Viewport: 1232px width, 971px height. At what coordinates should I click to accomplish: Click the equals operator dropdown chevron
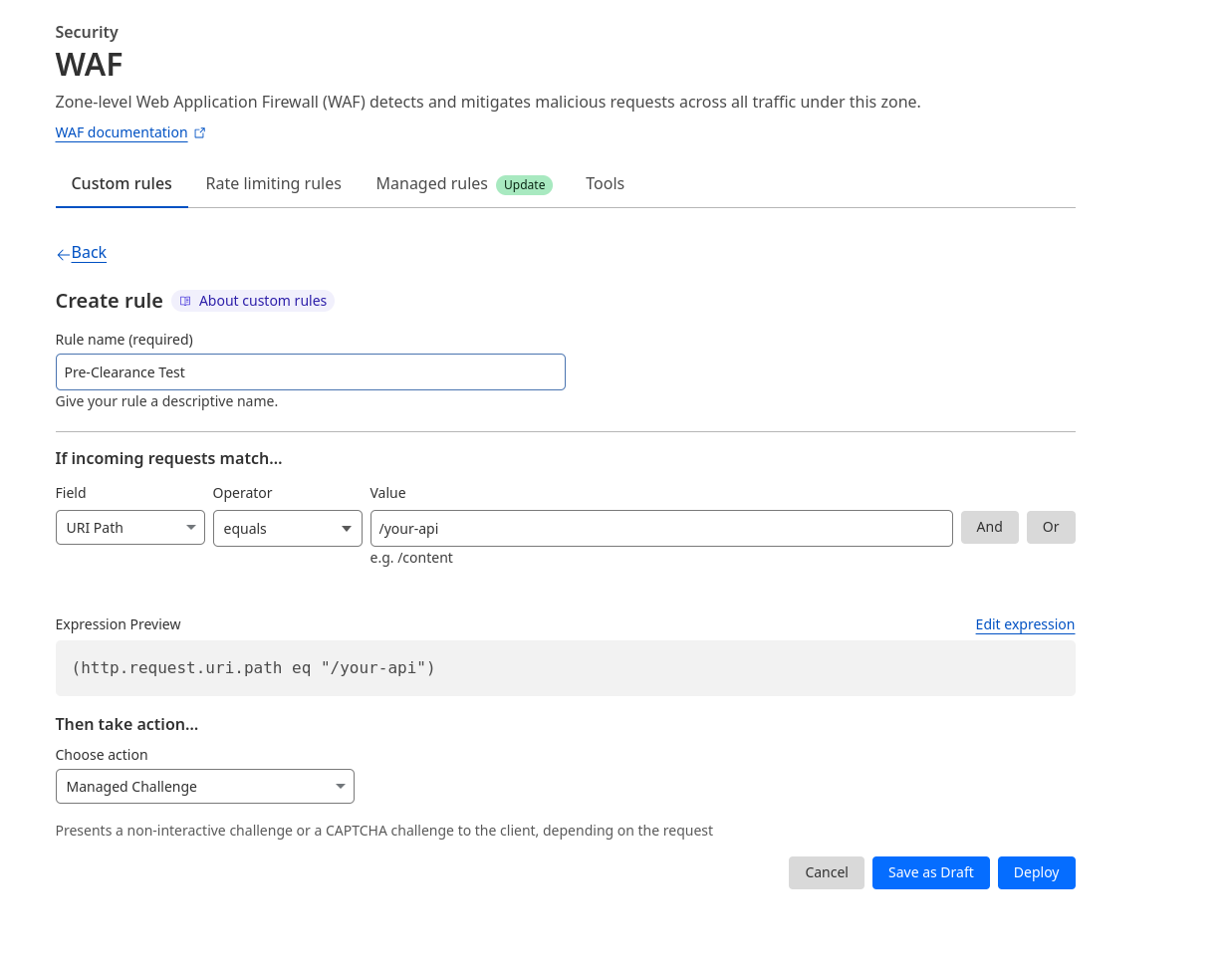347,528
